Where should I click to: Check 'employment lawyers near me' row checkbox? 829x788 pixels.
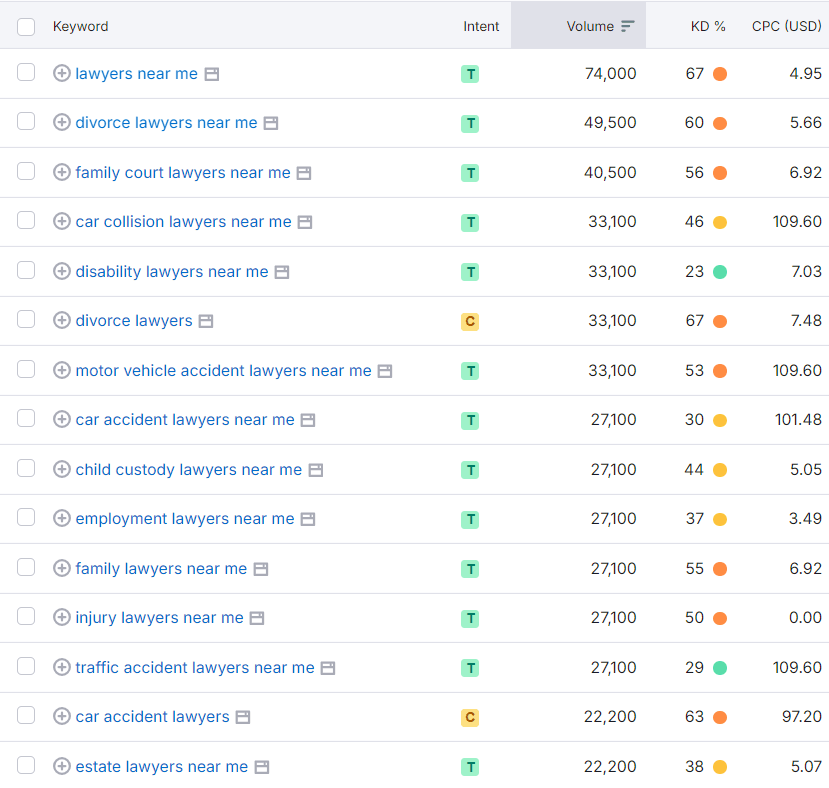point(26,517)
